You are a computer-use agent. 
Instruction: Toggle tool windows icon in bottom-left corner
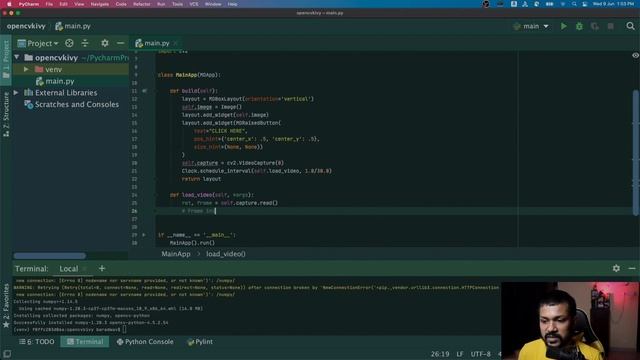pyautogui.click(x=7, y=354)
